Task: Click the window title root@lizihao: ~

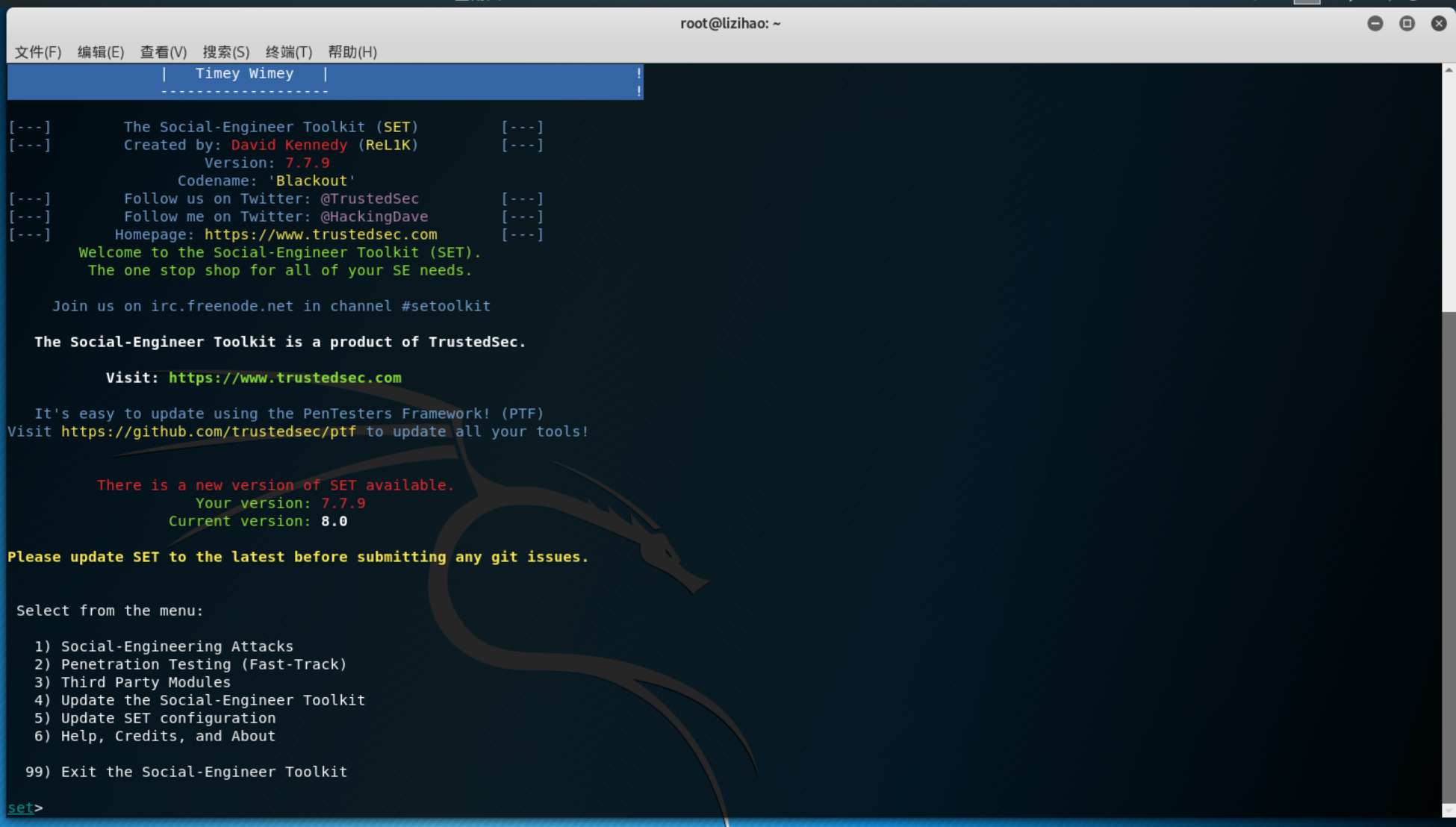Action: (730, 23)
